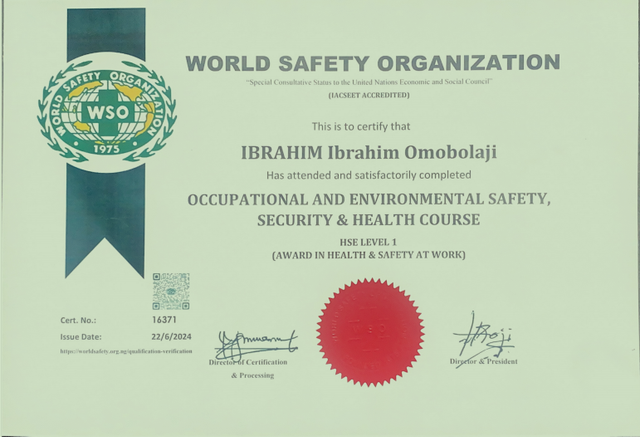Click 'This is to certify that'
This screenshot has width=640, height=437.
361,126
